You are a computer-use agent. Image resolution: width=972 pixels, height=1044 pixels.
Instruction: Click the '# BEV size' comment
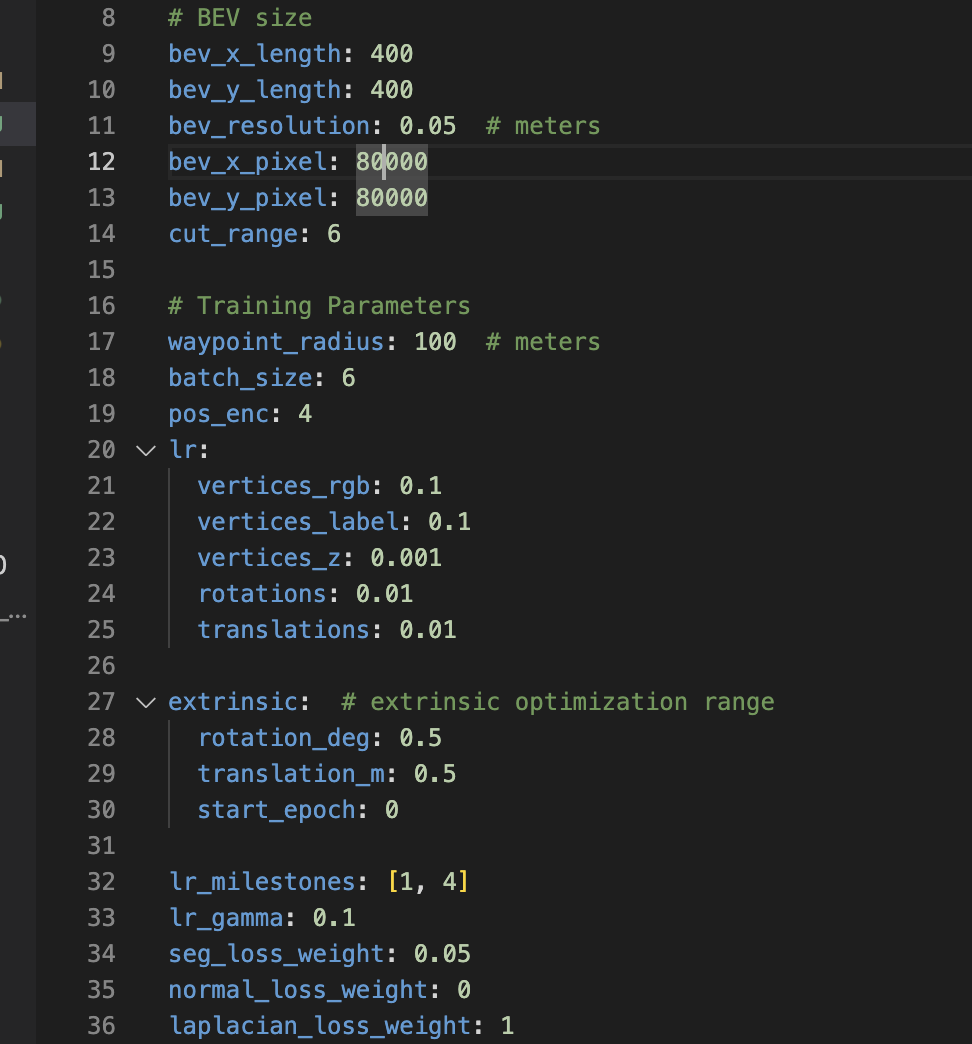pyautogui.click(x=240, y=17)
